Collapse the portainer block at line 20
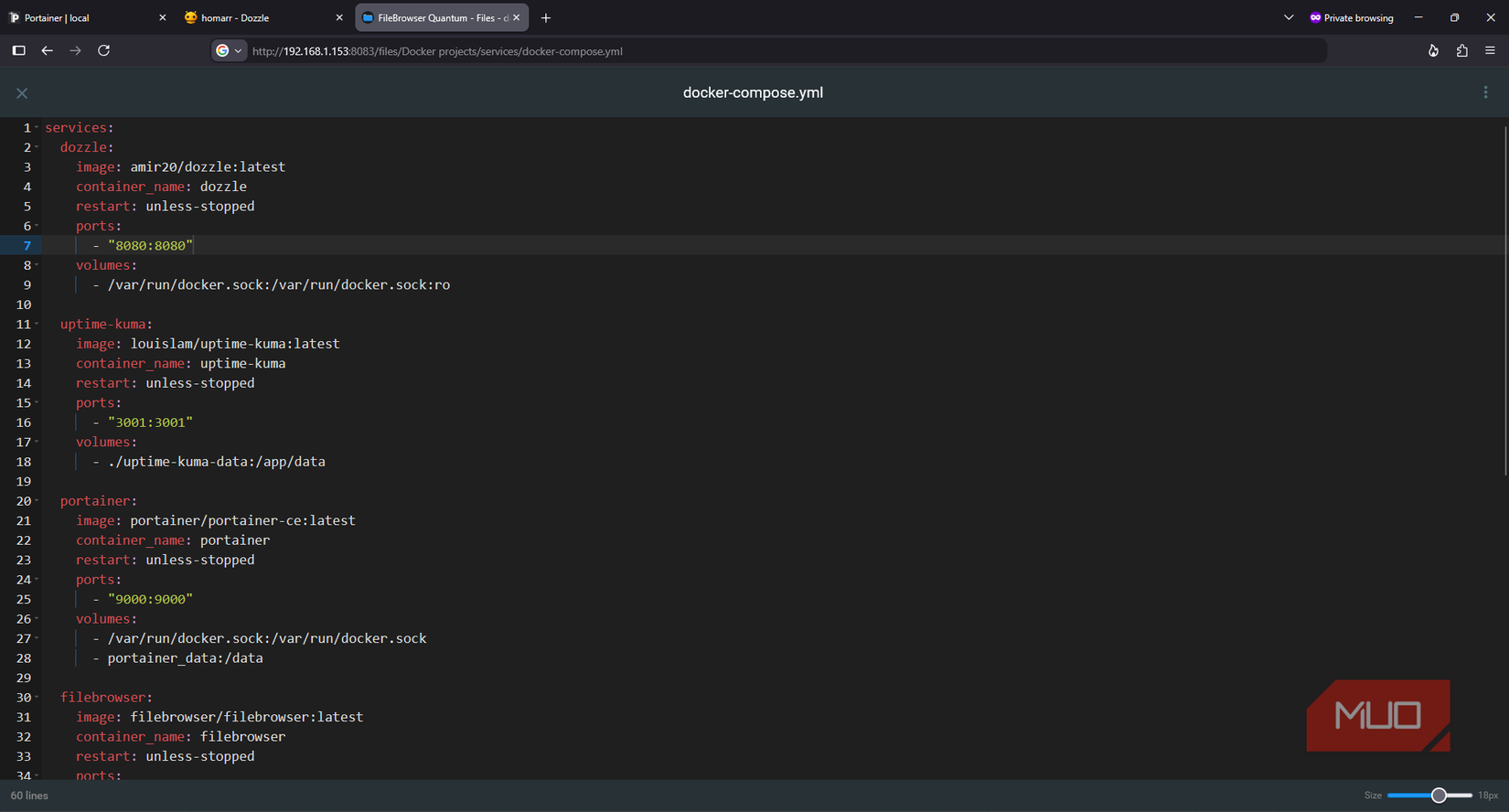This screenshot has height=812, width=1509. (37, 501)
